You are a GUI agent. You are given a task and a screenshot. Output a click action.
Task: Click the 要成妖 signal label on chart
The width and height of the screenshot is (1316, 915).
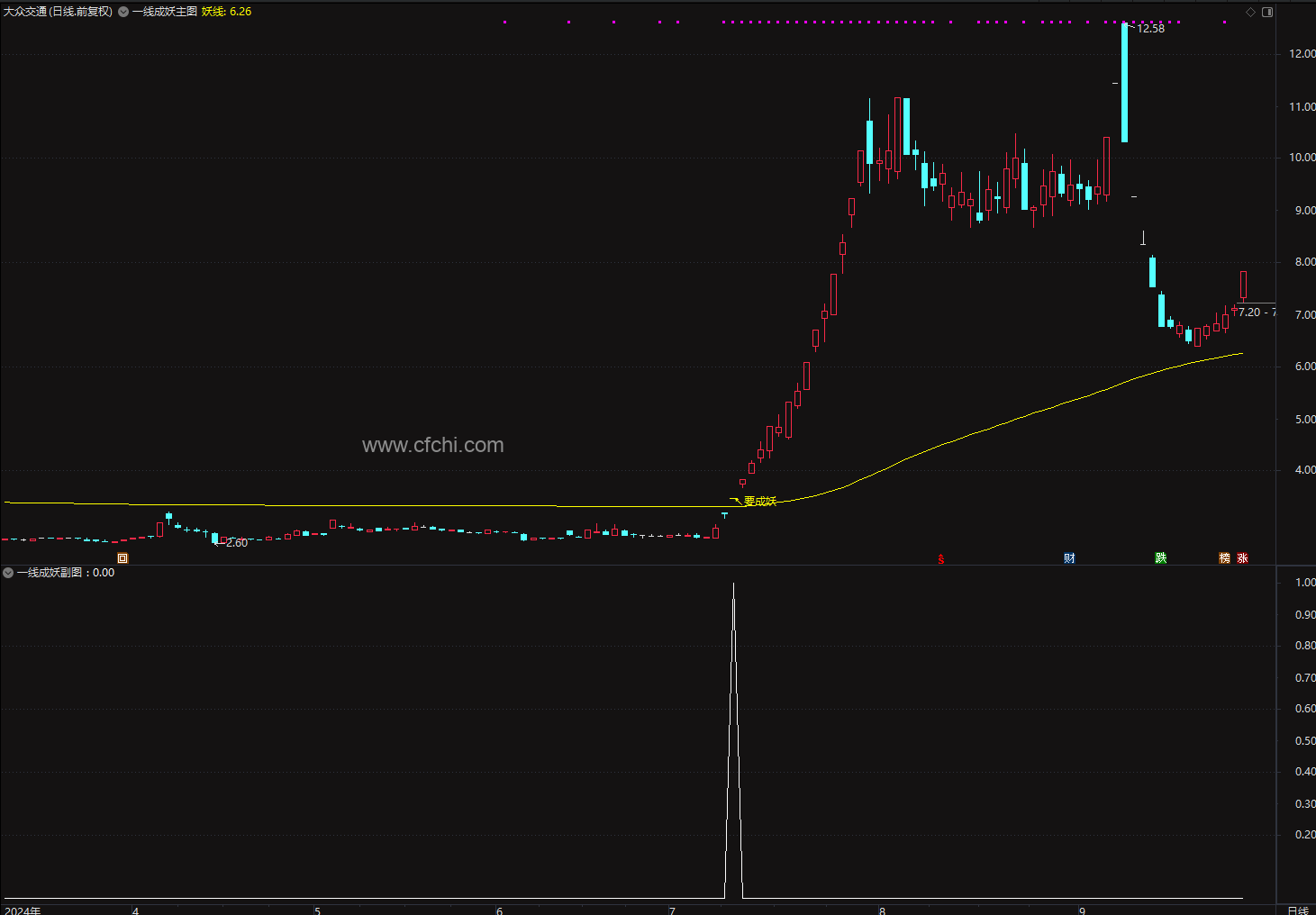pyautogui.click(x=759, y=501)
